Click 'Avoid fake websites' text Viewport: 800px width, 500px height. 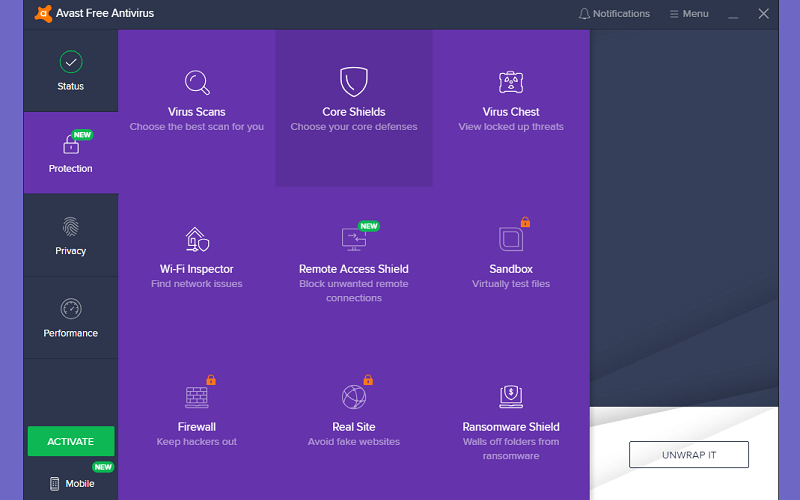354,441
